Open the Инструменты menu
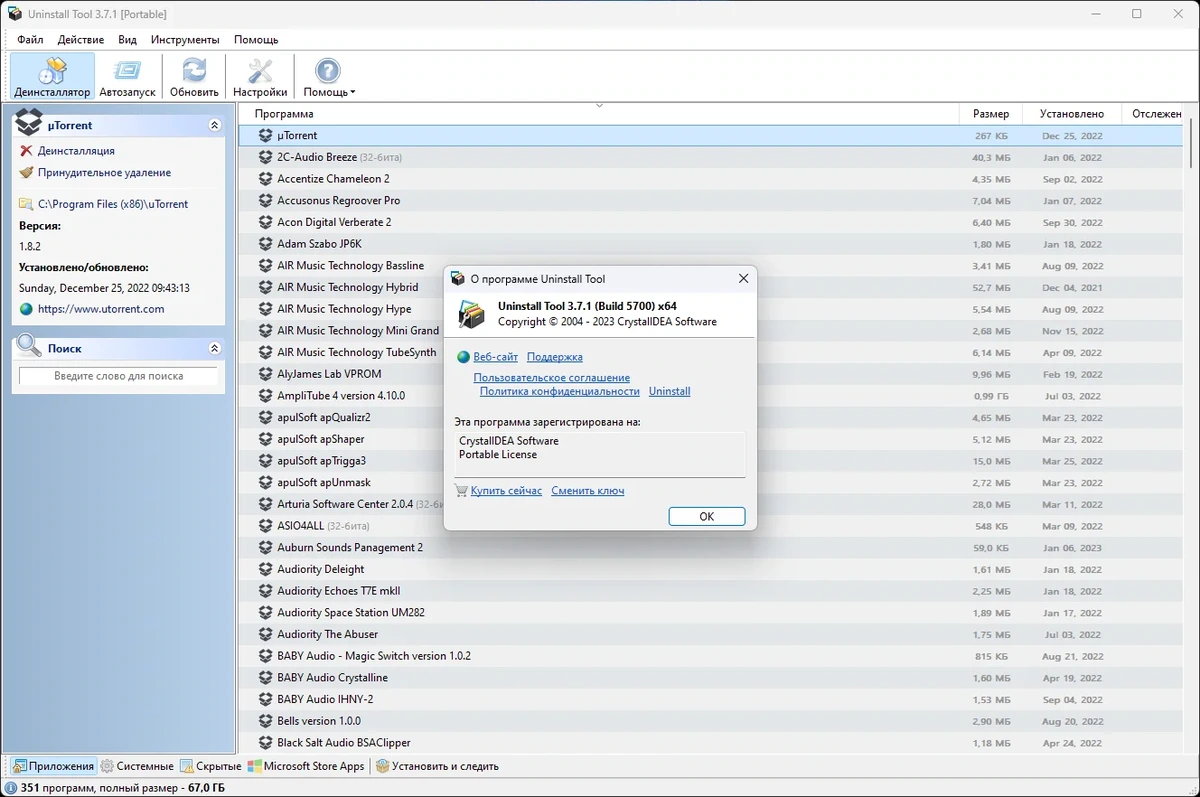This screenshot has height=797, width=1200. pos(185,40)
